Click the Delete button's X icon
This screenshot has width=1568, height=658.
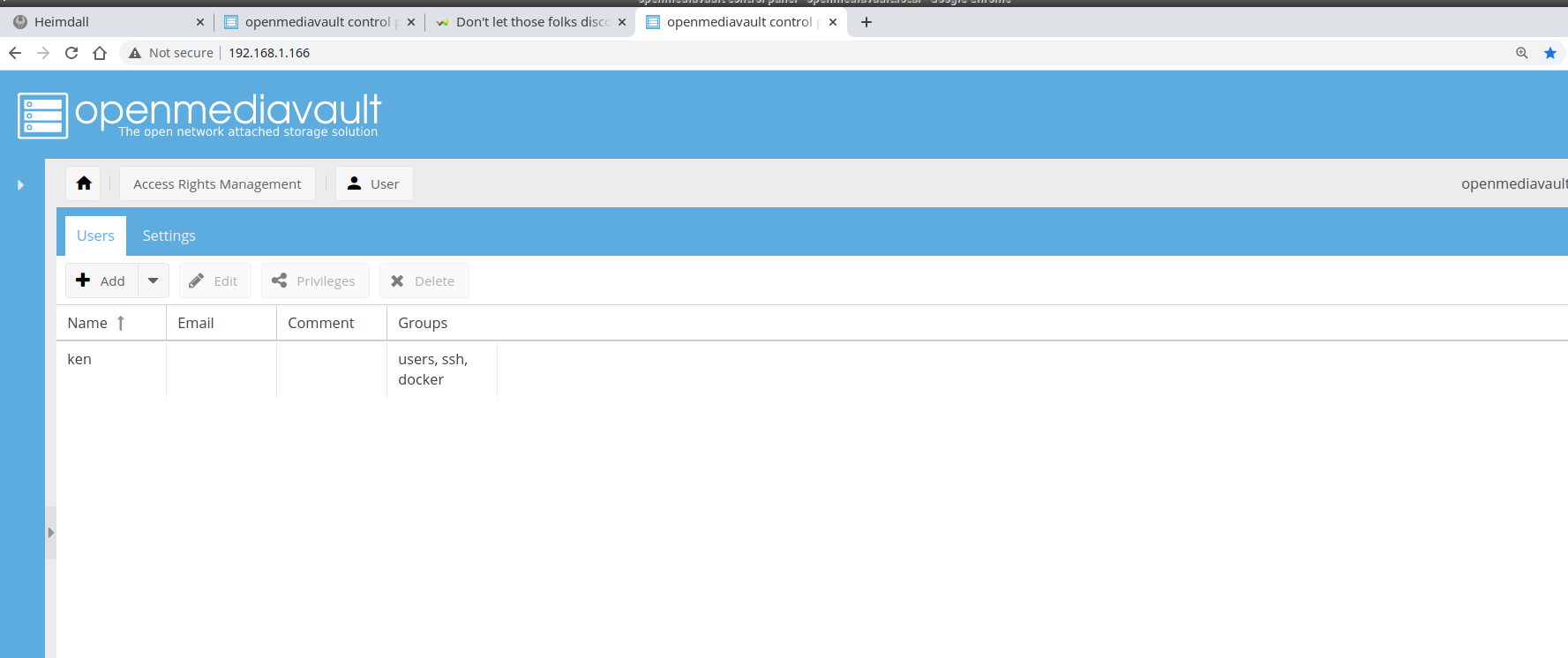click(x=397, y=280)
